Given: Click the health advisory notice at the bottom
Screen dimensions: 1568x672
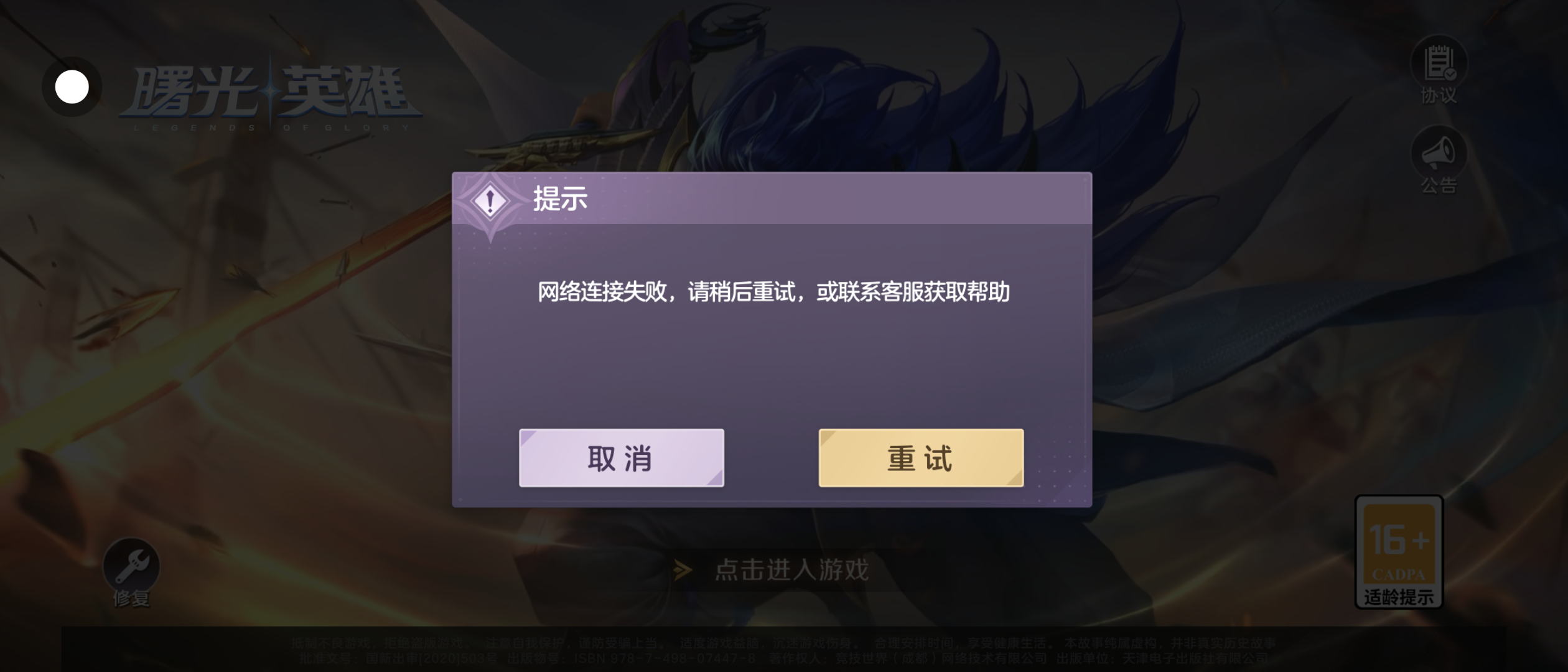Looking at the screenshot, I should [x=784, y=643].
